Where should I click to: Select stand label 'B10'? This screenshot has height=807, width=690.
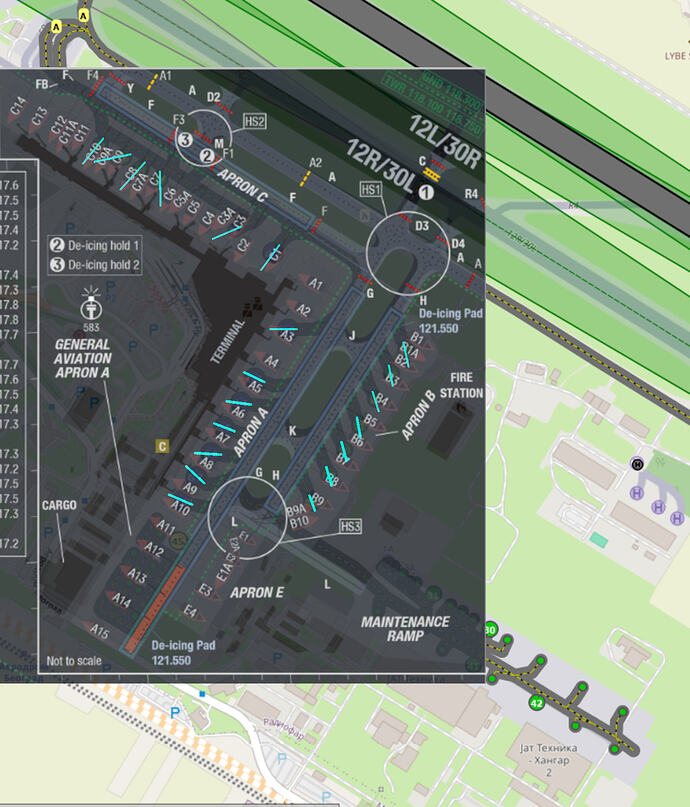tap(299, 522)
